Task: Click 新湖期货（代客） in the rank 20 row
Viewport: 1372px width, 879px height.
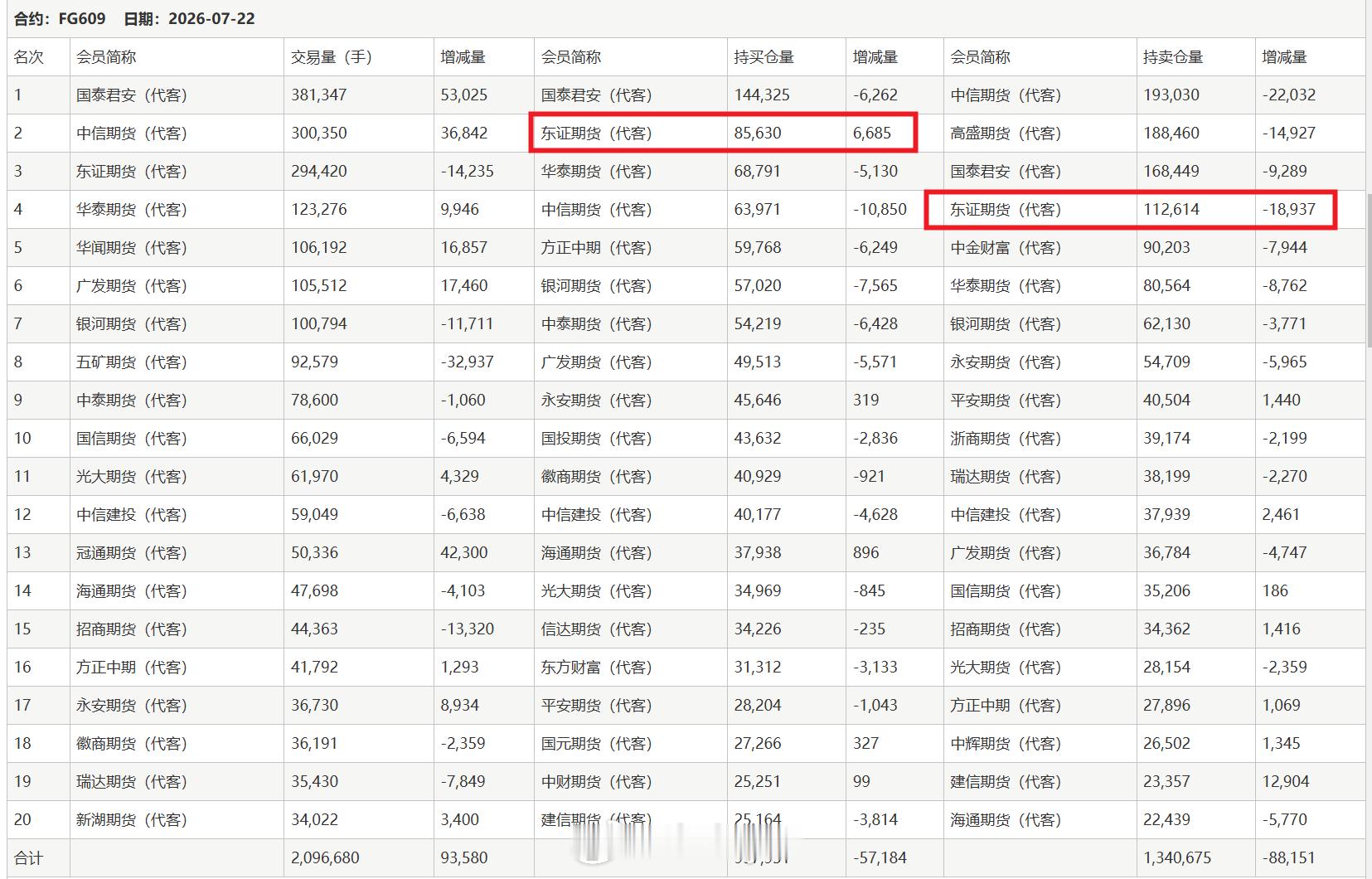Action: pyautogui.click(x=132, y=820)
